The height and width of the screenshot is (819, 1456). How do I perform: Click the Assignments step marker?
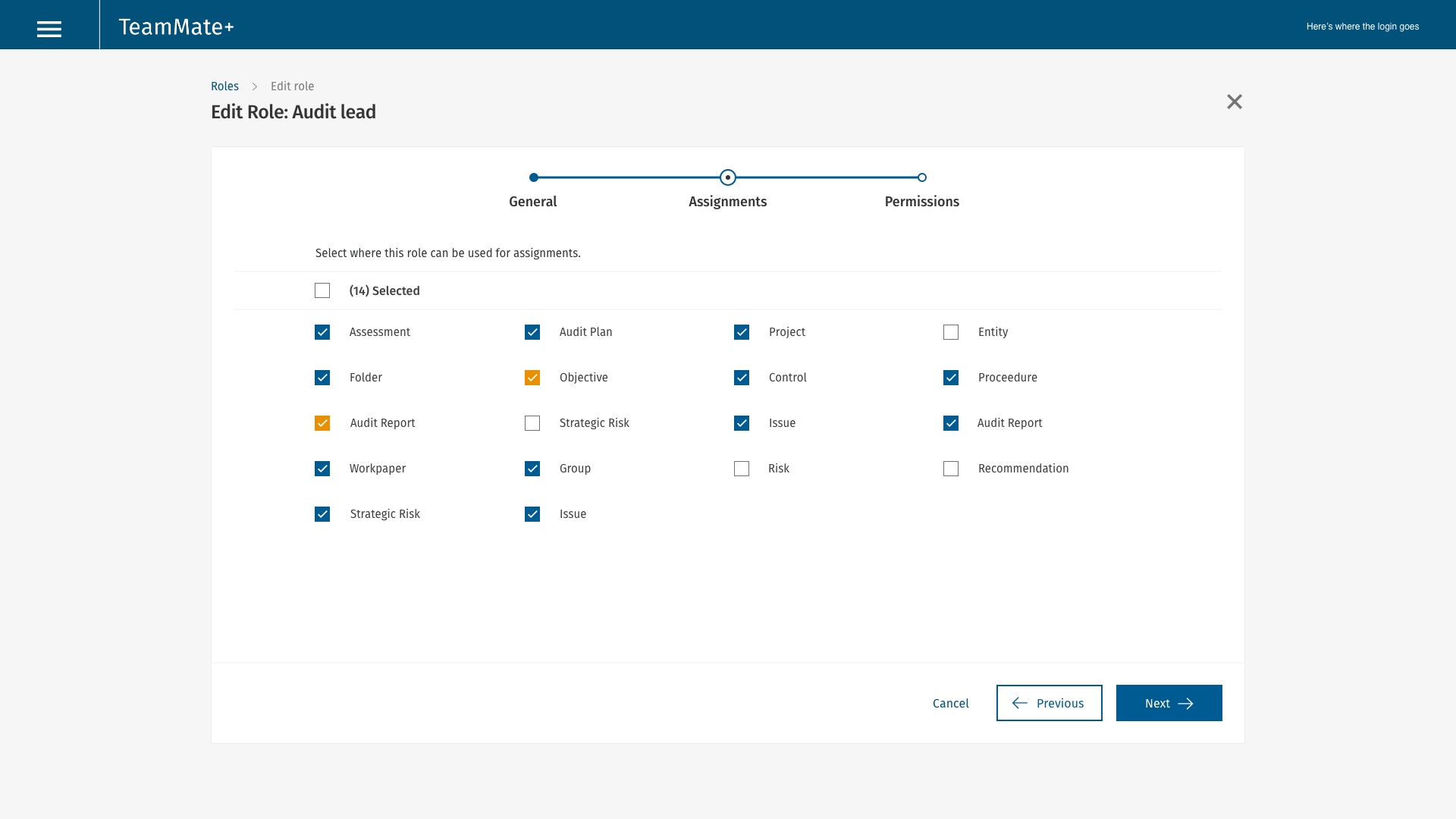[x=727, y=177]
